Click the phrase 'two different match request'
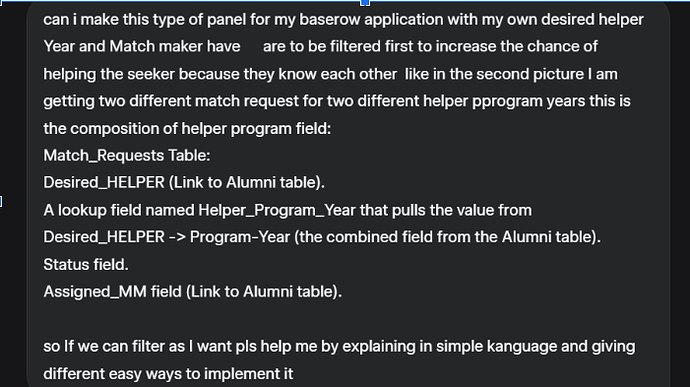The width and height of the screenshot is (690, 387). (x=199, y=101)
